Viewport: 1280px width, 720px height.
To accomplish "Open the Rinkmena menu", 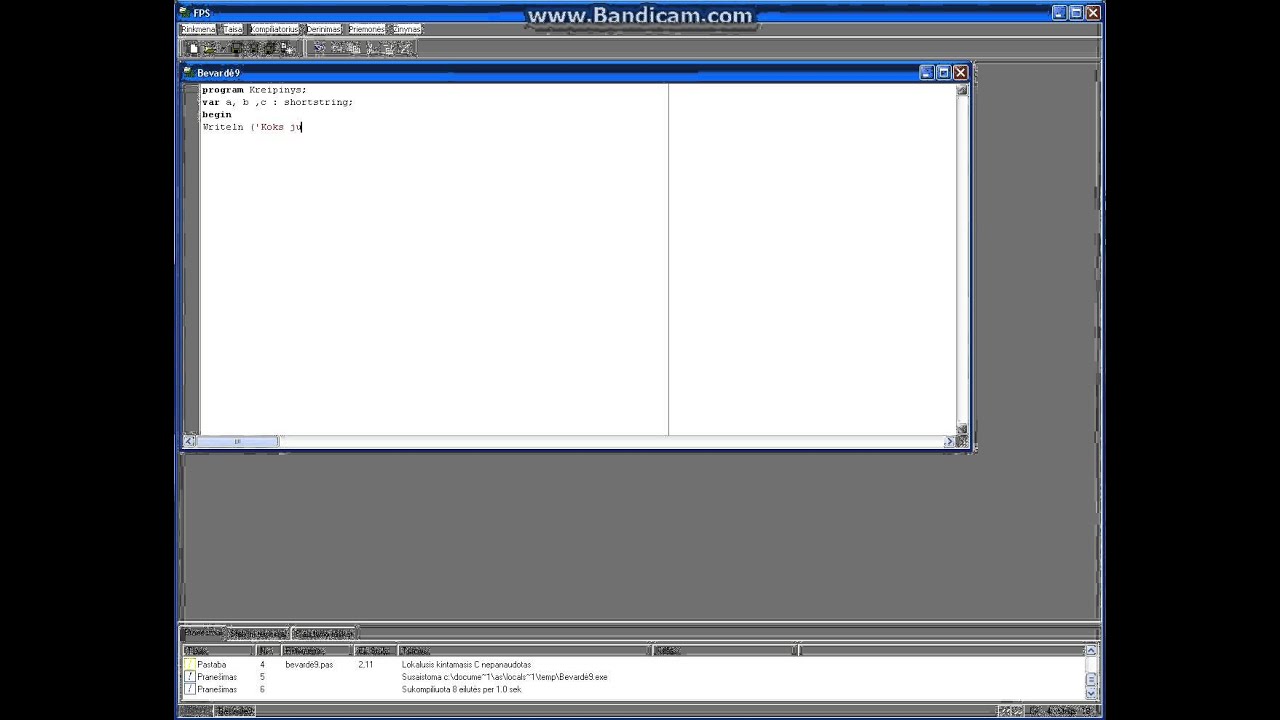I will pyautogui.click(x=198, y=30).
